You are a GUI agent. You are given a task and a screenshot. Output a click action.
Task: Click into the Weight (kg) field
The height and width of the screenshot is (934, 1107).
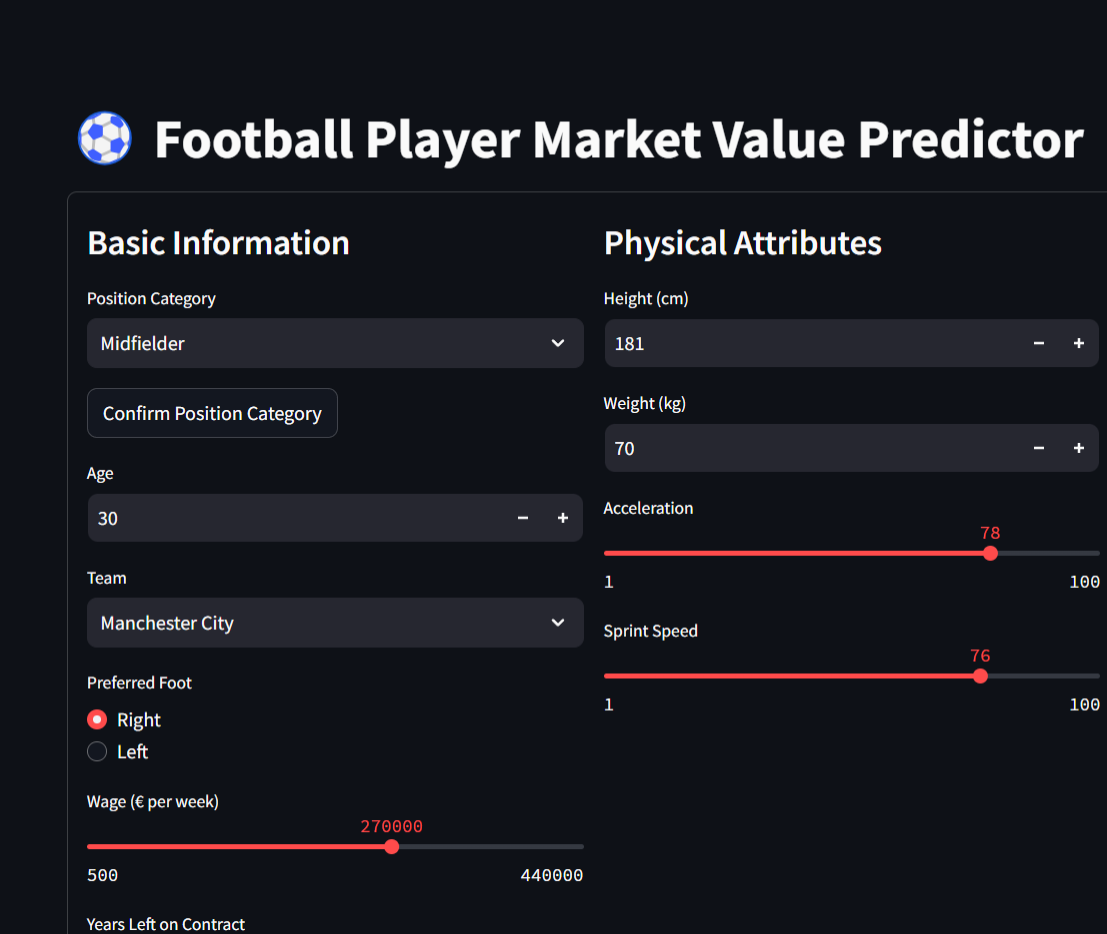tap(810, 448)
